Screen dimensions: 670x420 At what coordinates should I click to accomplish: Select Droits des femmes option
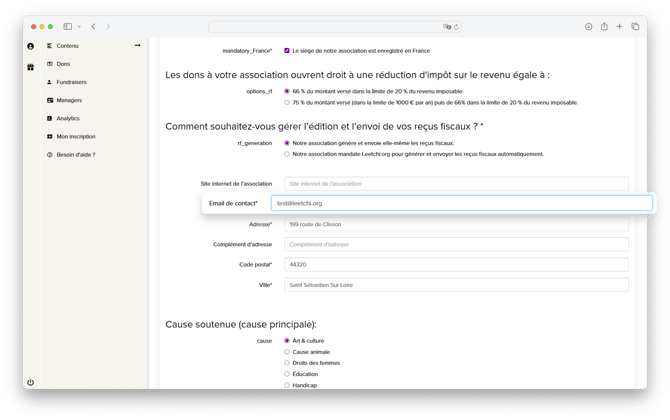(x=287, y=363)
